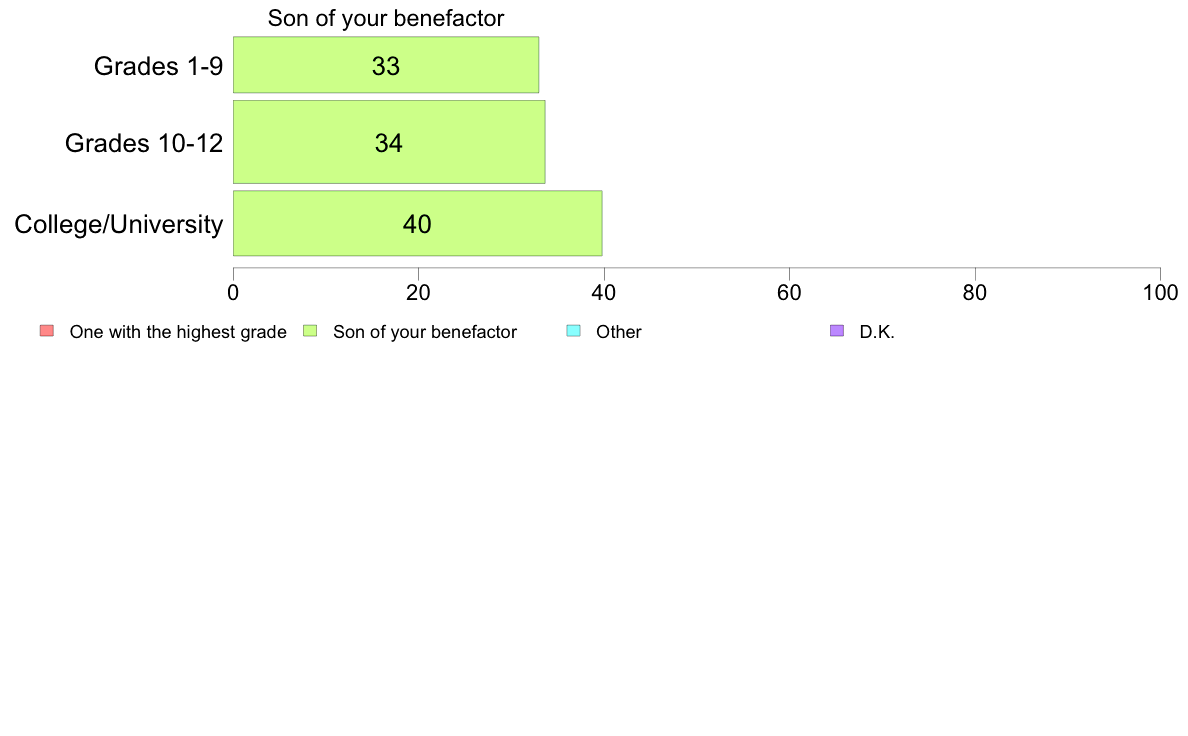Select the Grades 10-12 bar
Screen dimensions: 1188x736
(389, 142)
